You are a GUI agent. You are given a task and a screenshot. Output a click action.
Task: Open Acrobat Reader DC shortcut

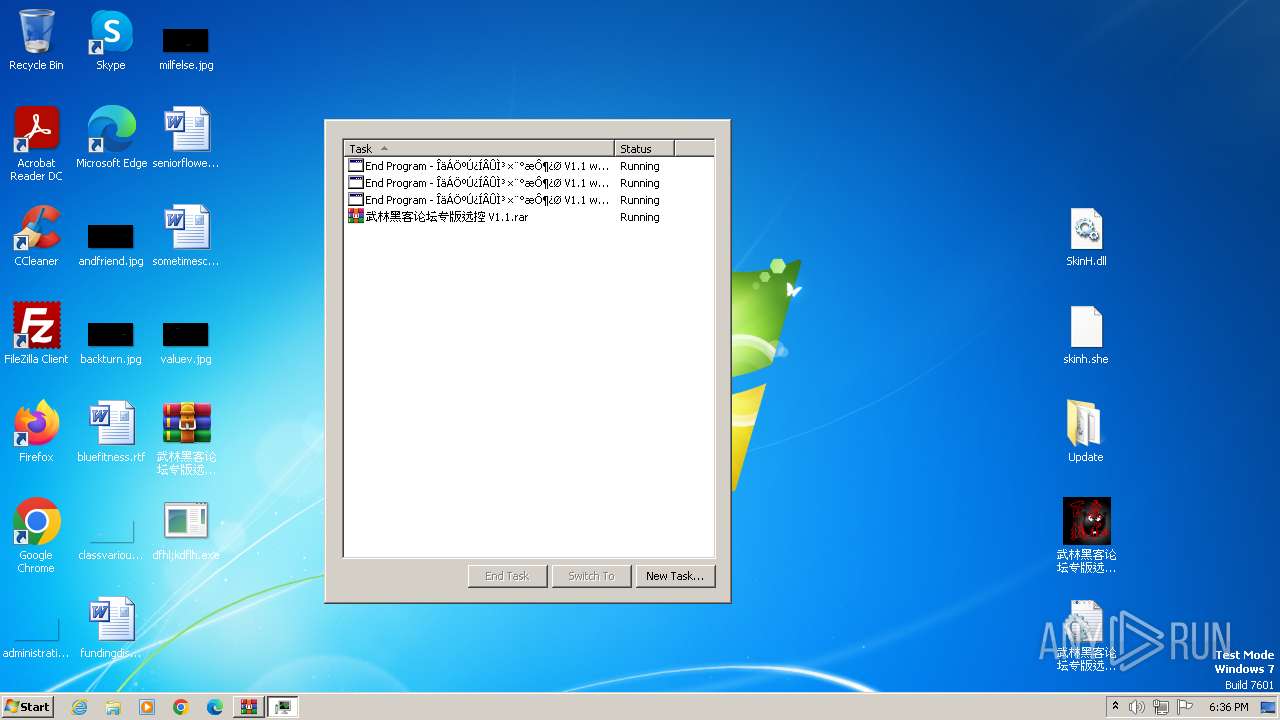[36, 143]
